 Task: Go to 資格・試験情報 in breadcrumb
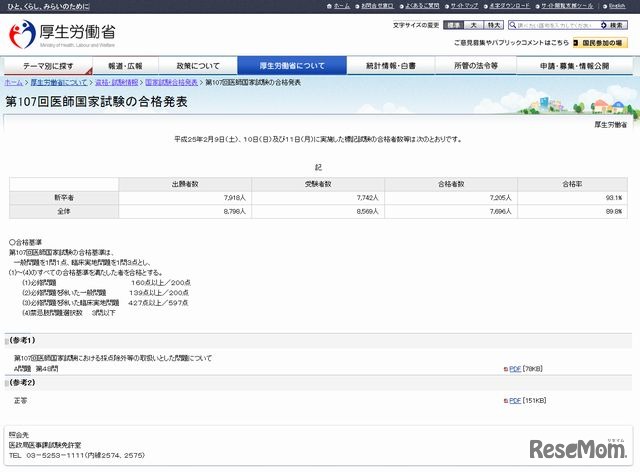[116, 82]
